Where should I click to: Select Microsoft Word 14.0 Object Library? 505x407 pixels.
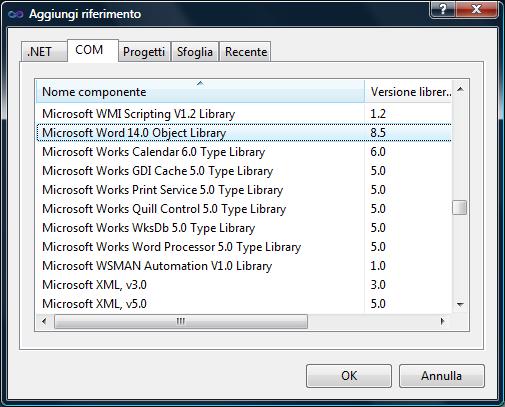click(x=244, y=133)
